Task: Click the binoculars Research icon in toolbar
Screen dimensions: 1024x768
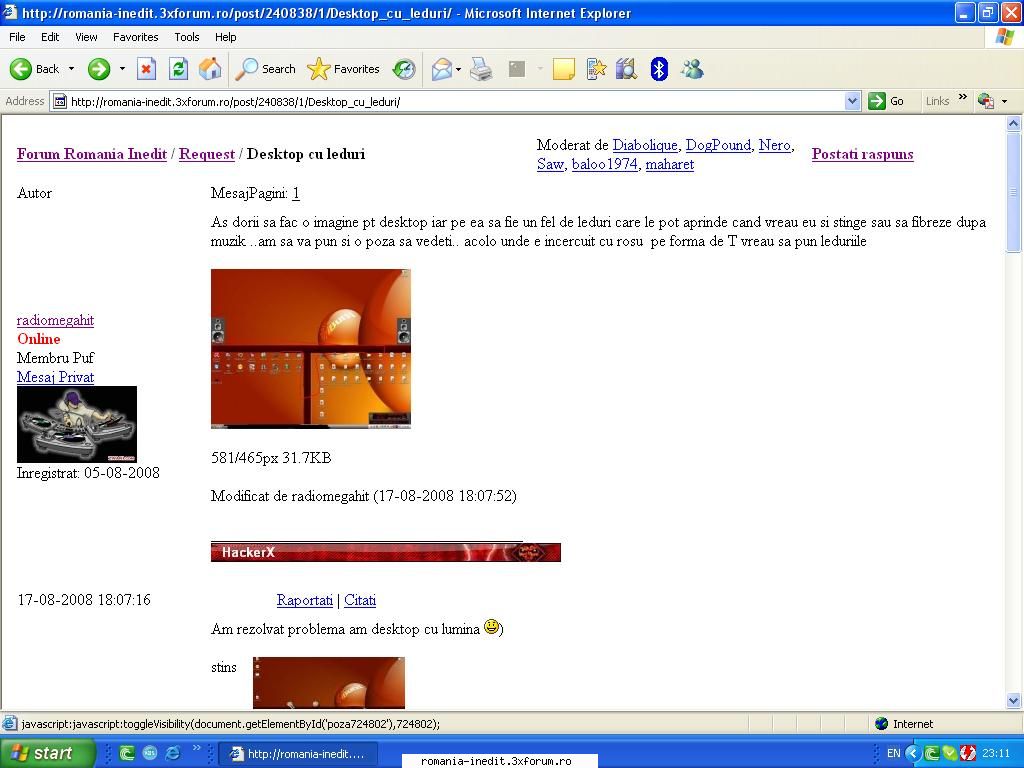Action: coord(626,69)
